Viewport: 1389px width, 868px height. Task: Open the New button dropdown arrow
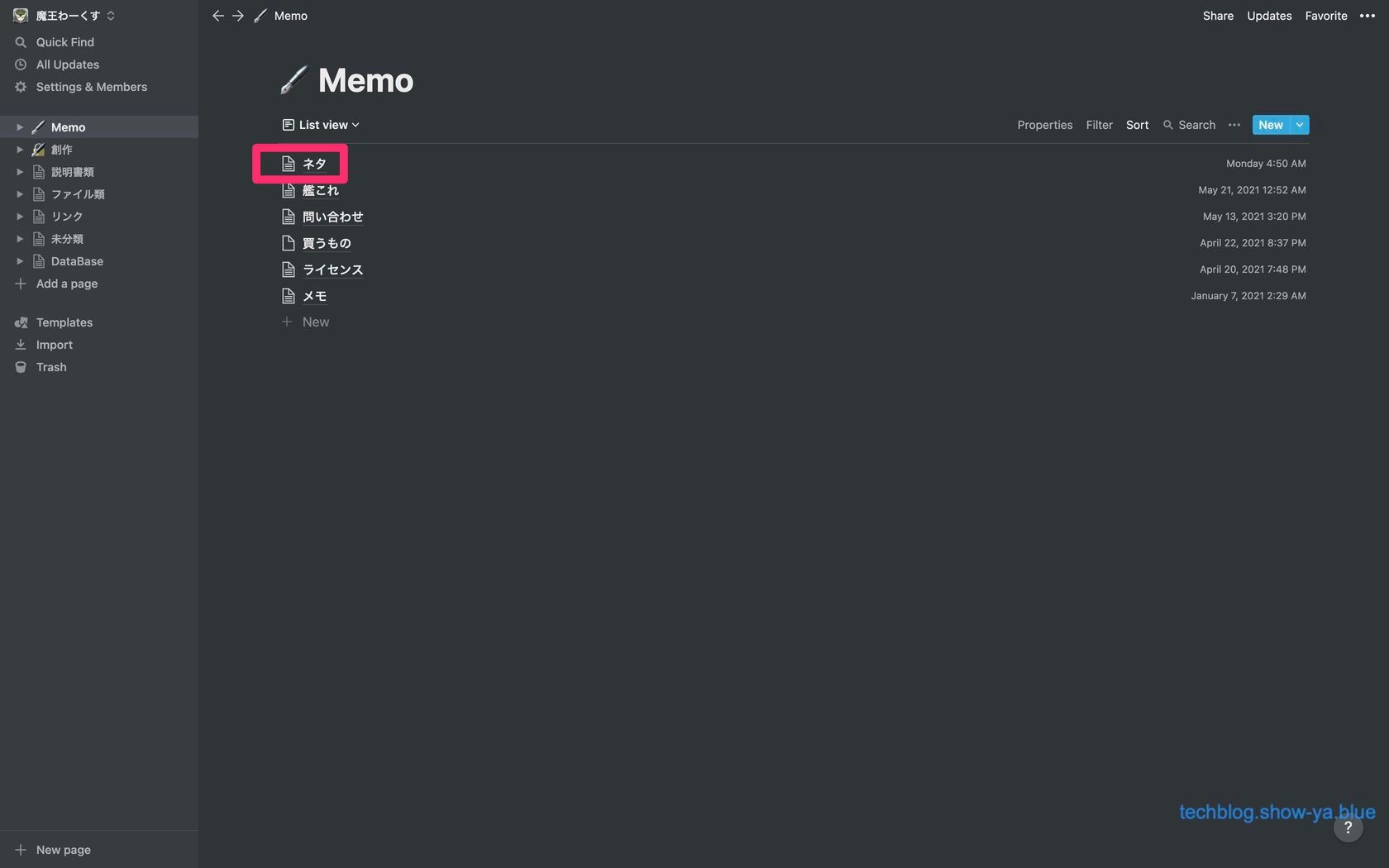(x=1300, y=125)
